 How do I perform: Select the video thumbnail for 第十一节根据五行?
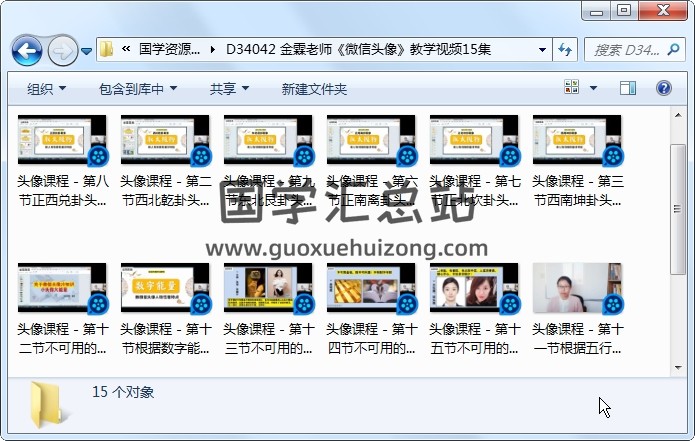pyautogui.click(x=577, y=288)
